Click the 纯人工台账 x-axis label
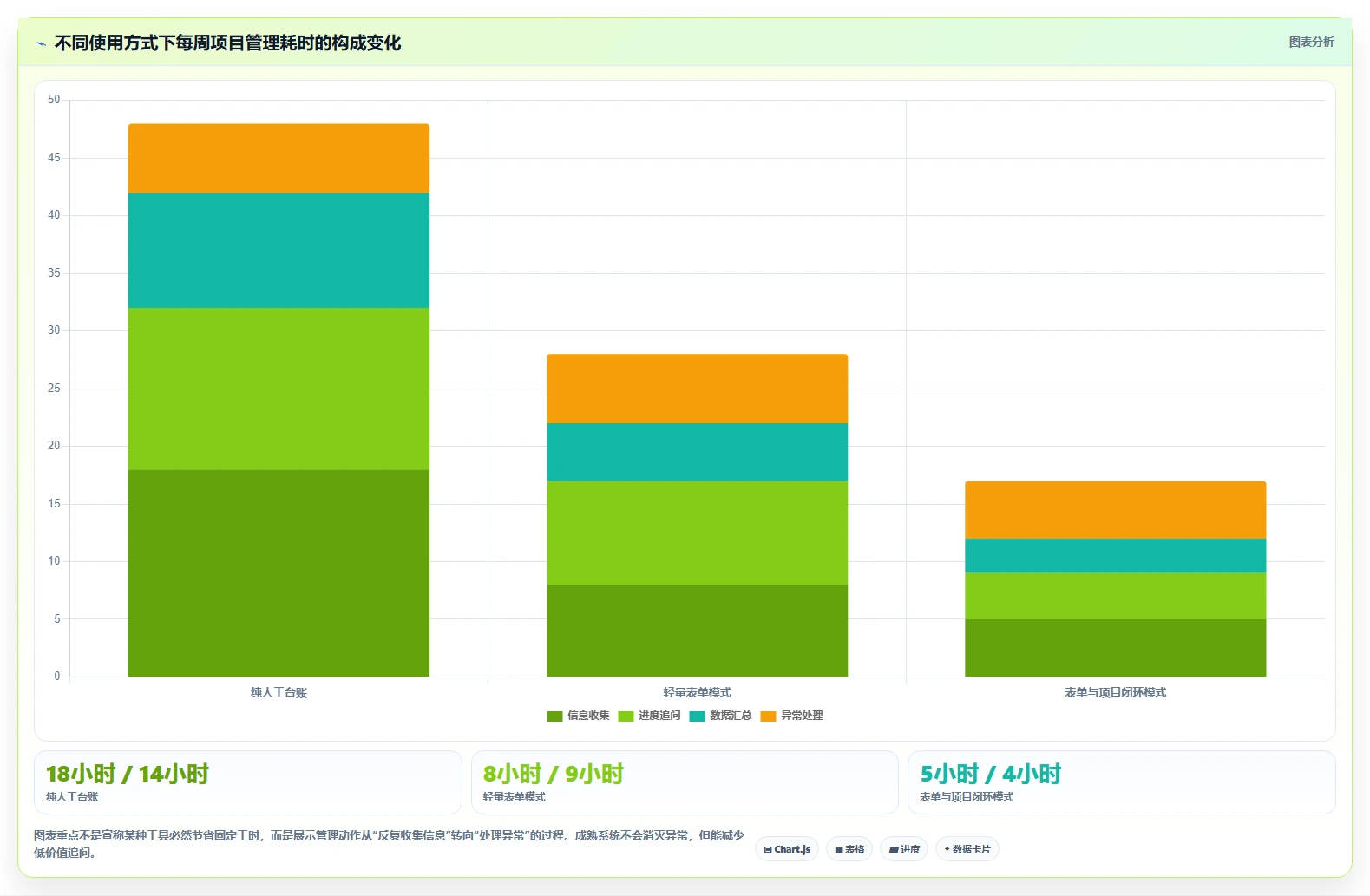The image size is (1370, 896). coord(279,692)
